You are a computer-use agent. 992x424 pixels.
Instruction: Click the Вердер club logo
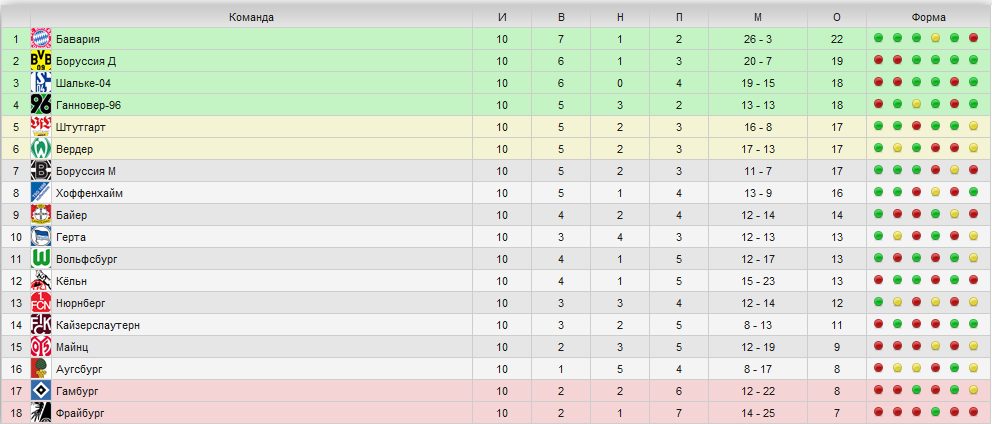tap(40, 149)
